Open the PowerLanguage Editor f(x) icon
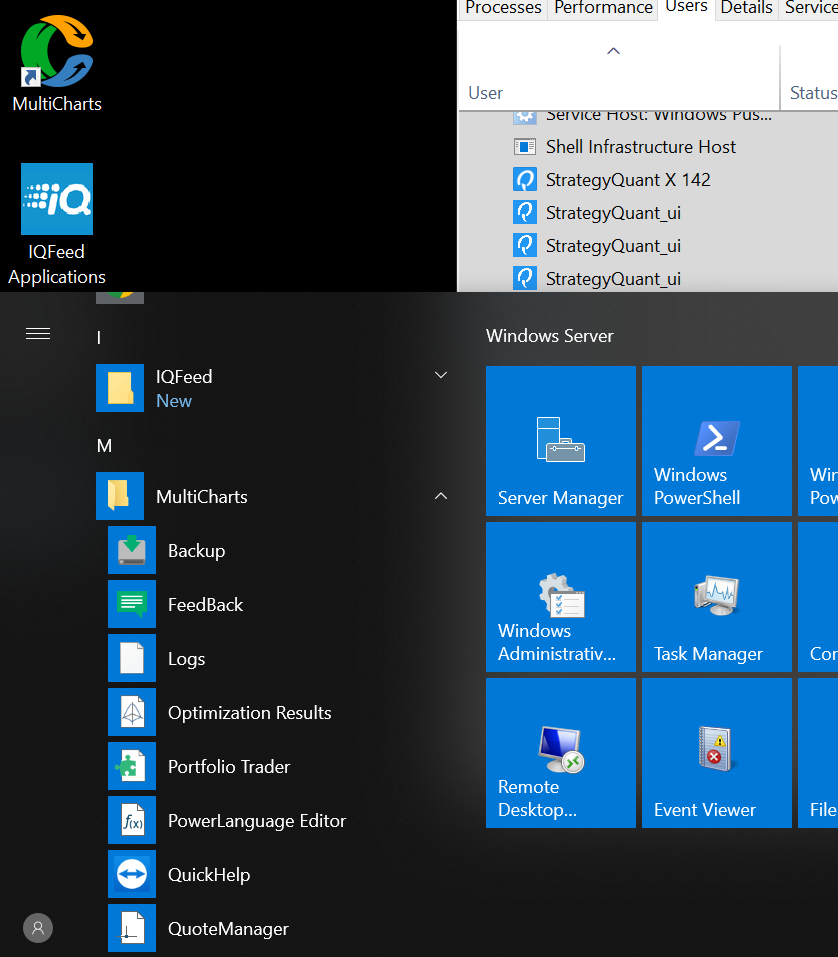 tap(132, 820)
